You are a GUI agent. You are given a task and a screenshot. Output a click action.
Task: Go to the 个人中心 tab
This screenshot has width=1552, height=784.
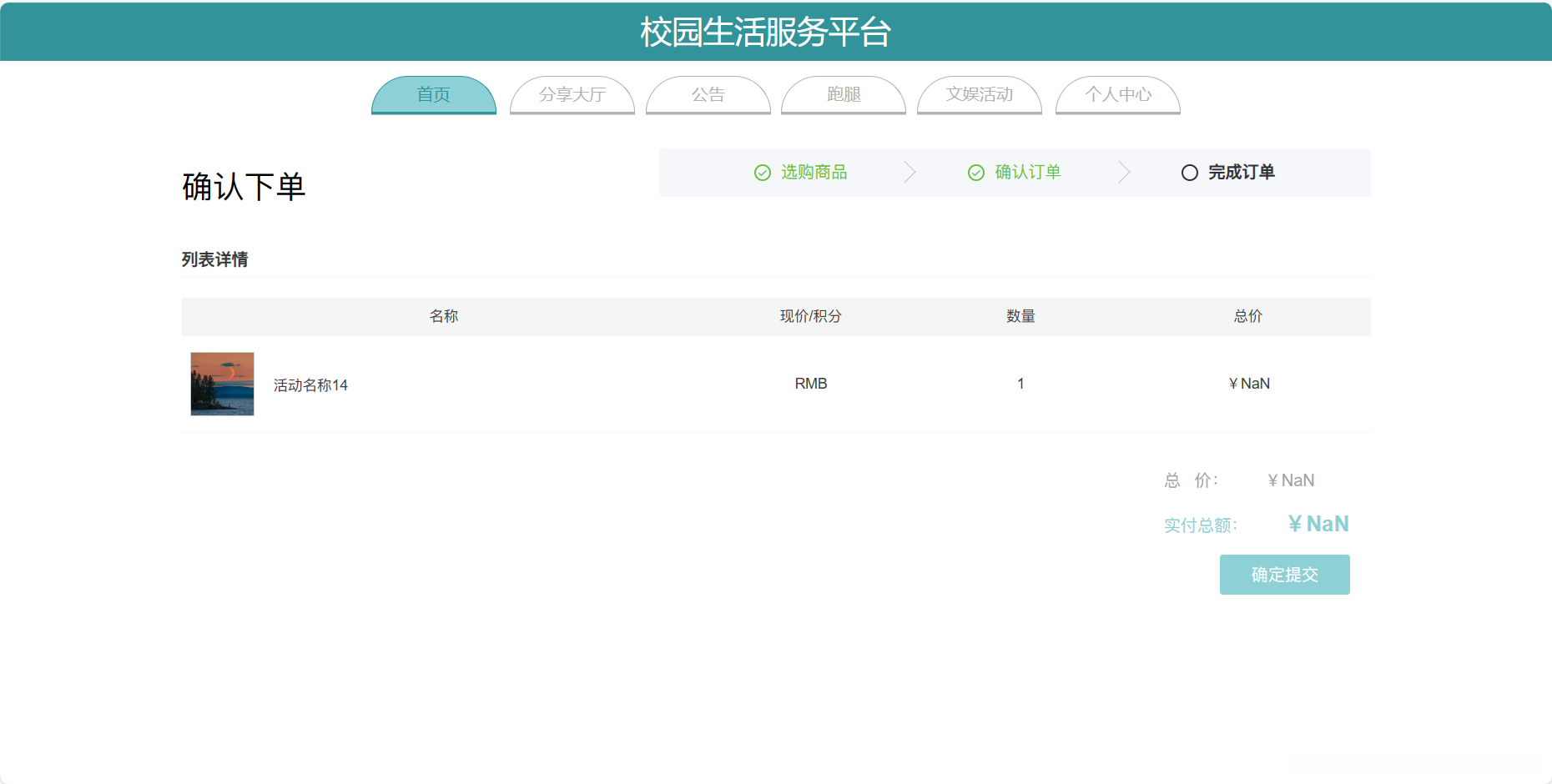point(1117,95)
